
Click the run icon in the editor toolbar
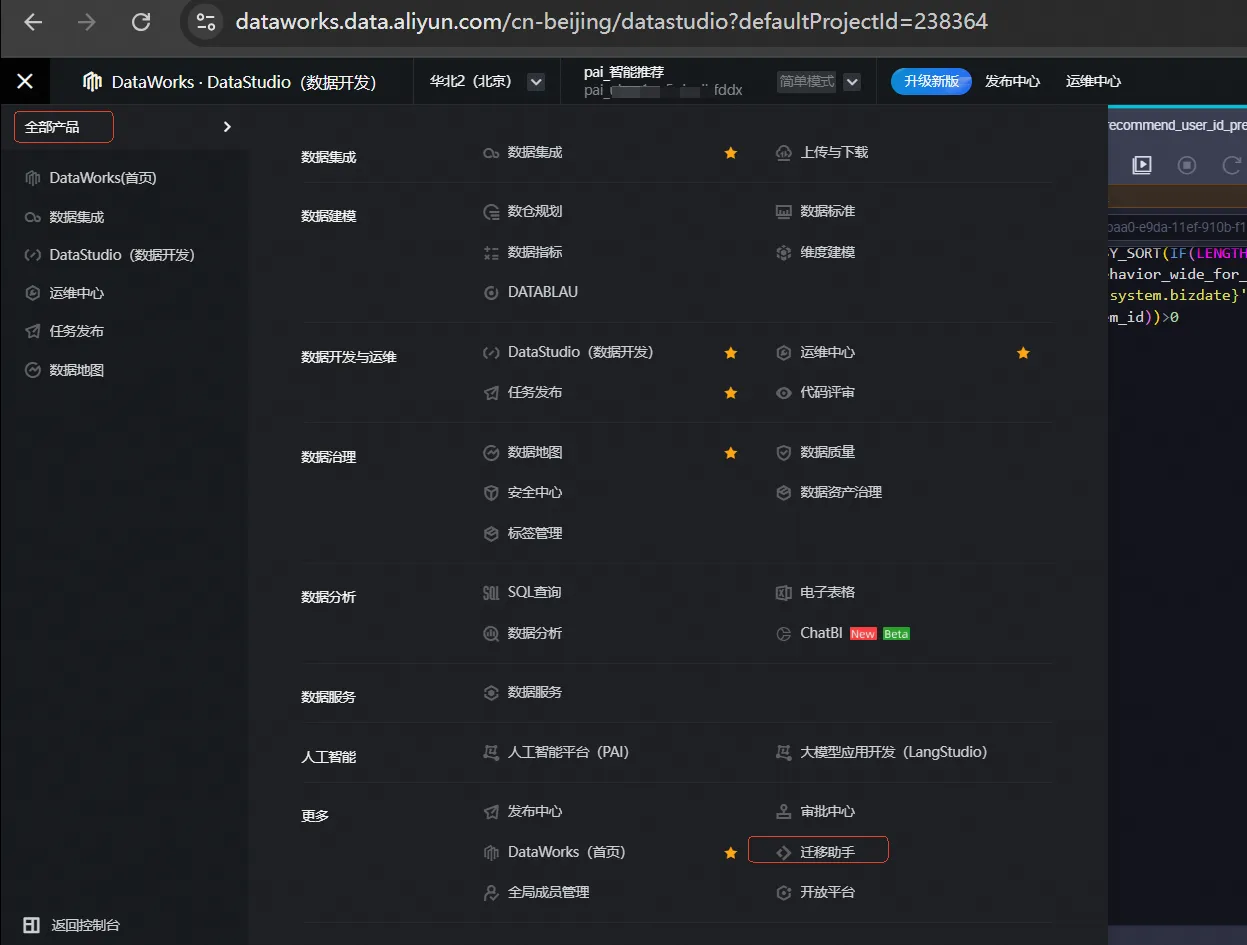1142,165
